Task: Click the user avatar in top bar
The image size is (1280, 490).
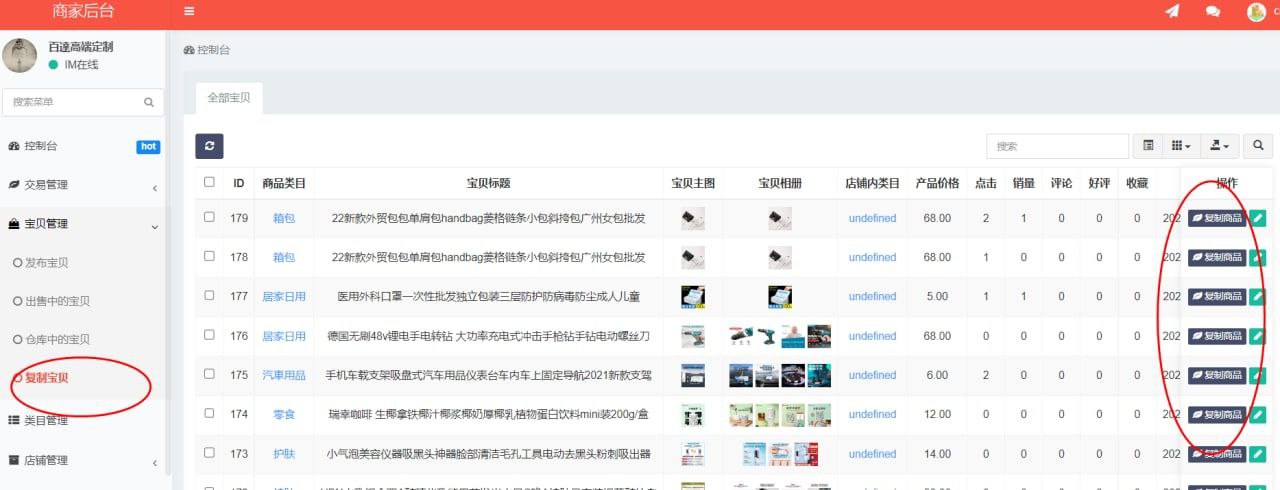Action: coord(1256,12)
